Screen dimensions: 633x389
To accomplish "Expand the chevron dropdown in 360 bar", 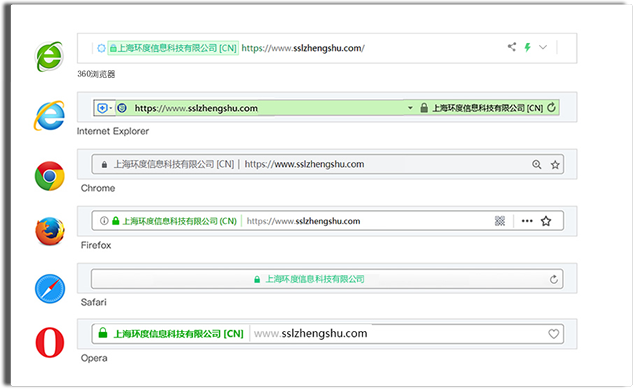I will coord(543,47).
